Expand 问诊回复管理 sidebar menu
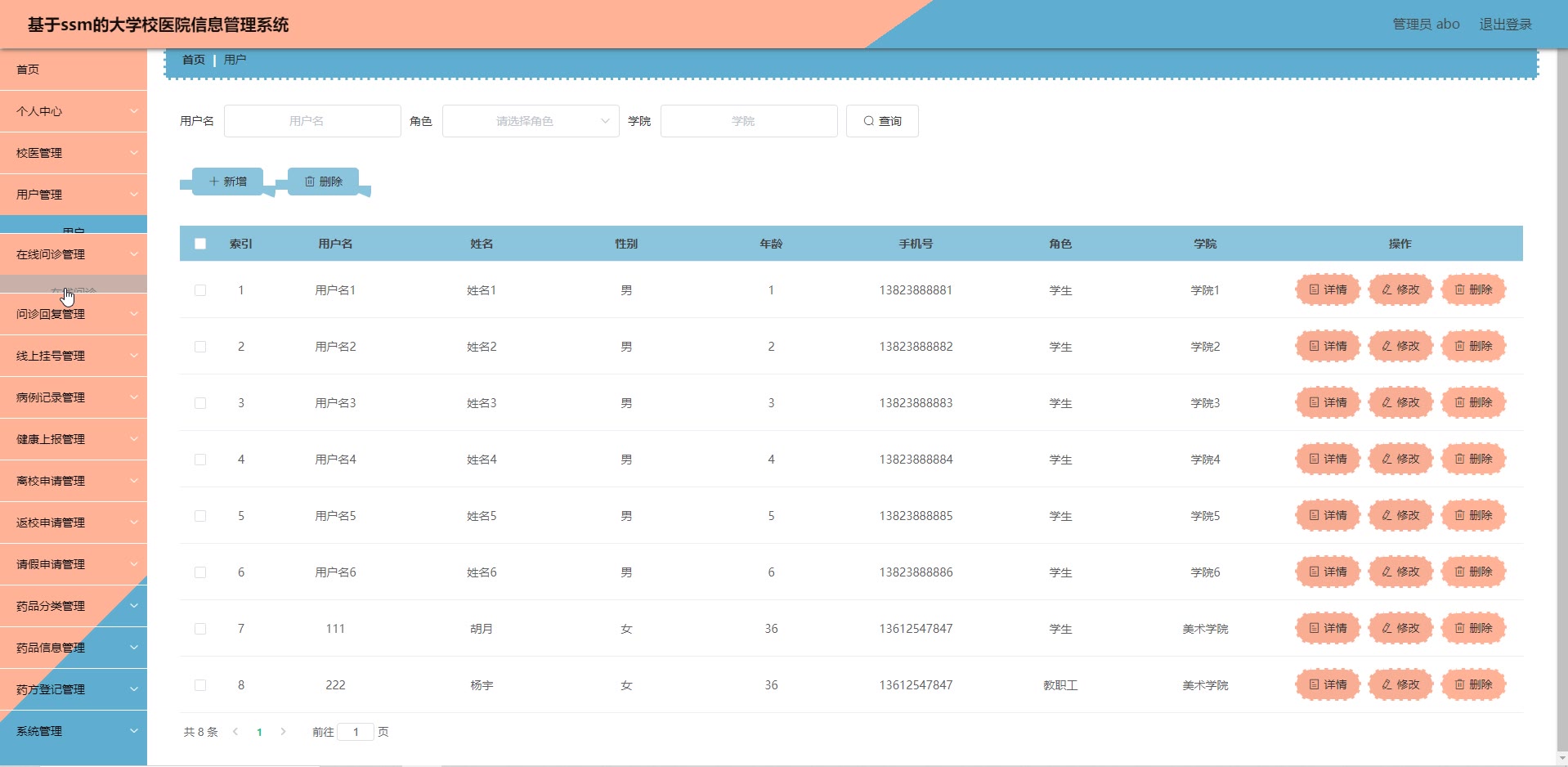This screenshot has width=1568, height=767. (x=74, y=314)
